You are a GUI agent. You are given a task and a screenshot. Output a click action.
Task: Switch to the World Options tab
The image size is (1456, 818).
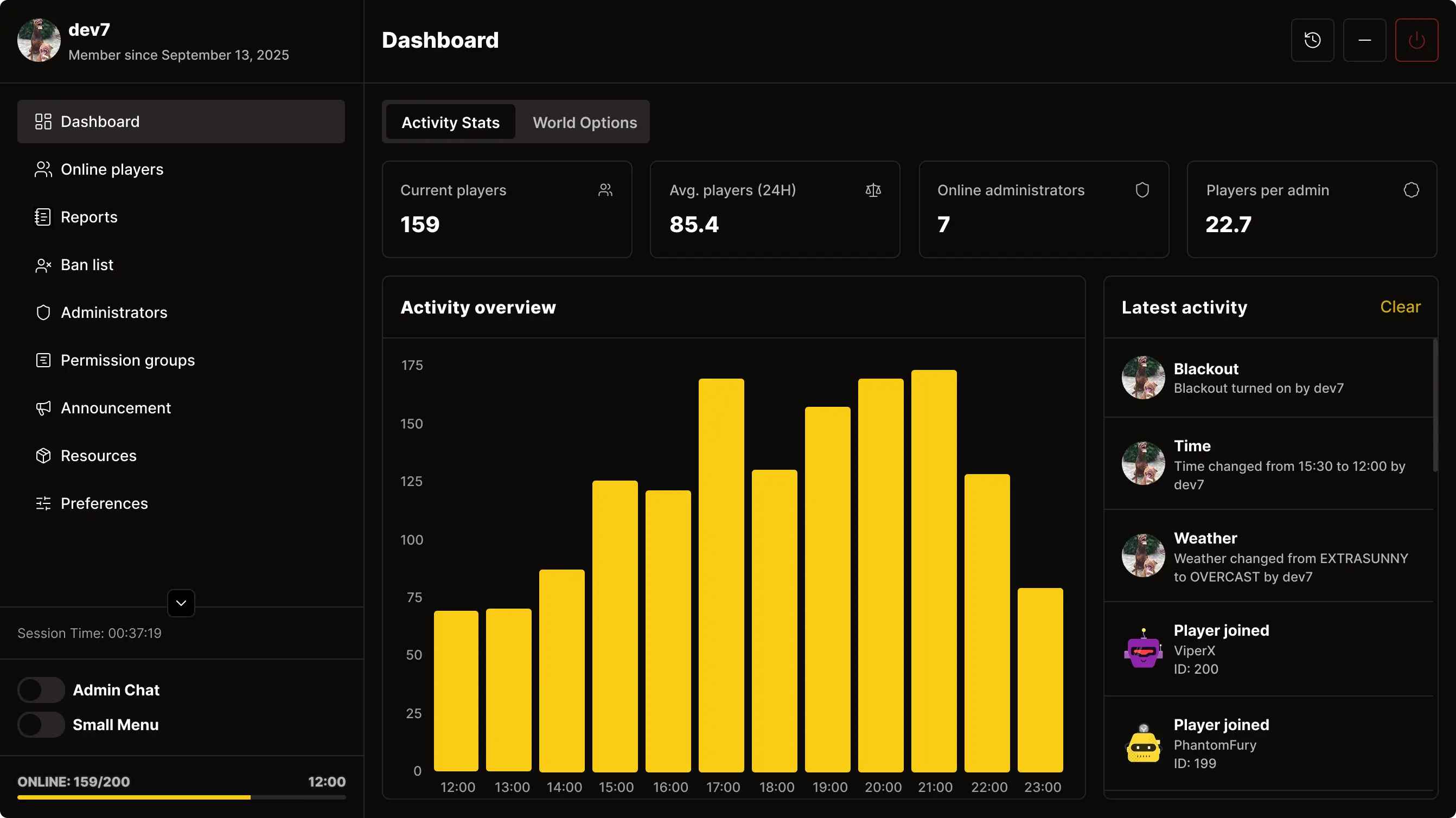tap(584, 122)
